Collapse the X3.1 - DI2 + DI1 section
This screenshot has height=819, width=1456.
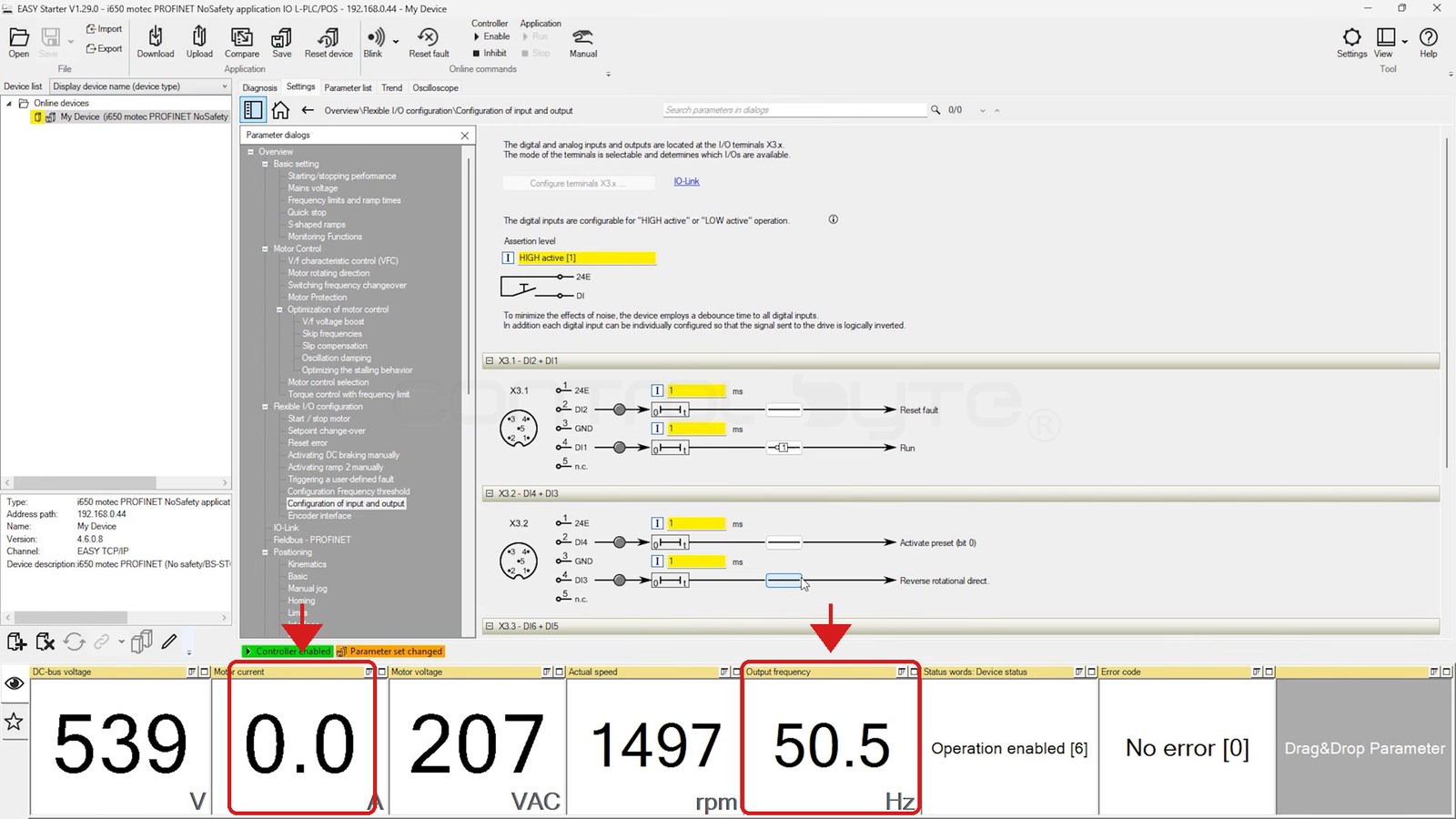(x=490, y=360)
